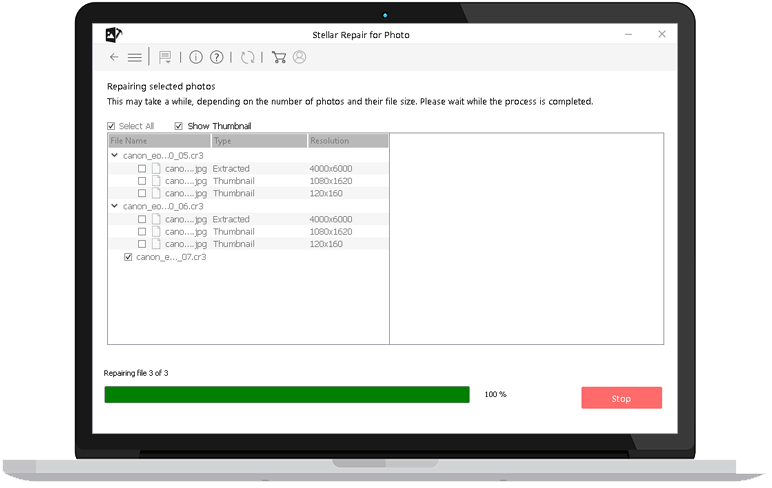772x488 pixels.
Task: Check the 120x160 Thumbnail under _06.cr3
Action: point(142,244)
